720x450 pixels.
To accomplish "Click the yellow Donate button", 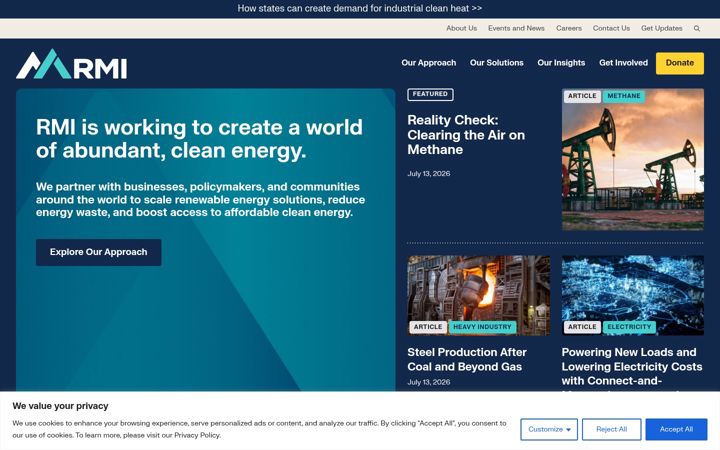I will tap(680, 63).
